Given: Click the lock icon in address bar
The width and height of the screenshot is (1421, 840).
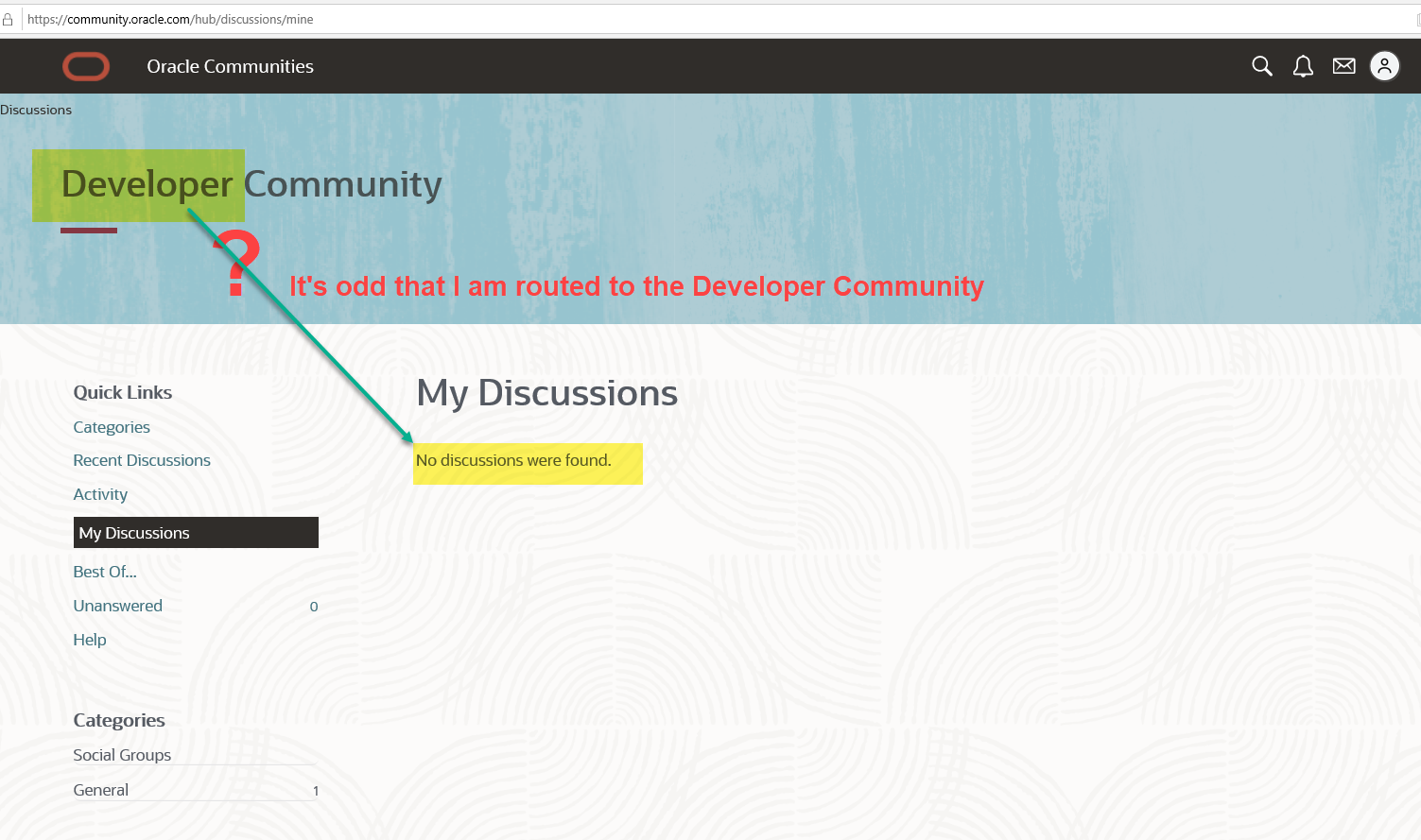Looking at the screenshot, I should [x=8, y=19].
